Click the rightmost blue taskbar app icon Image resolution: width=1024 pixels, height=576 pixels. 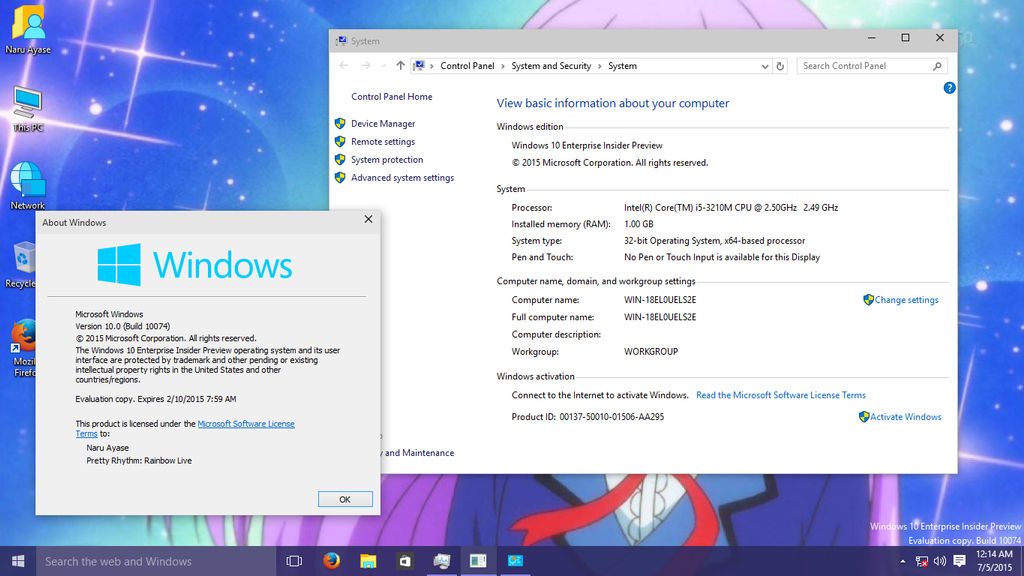[515, 561]
